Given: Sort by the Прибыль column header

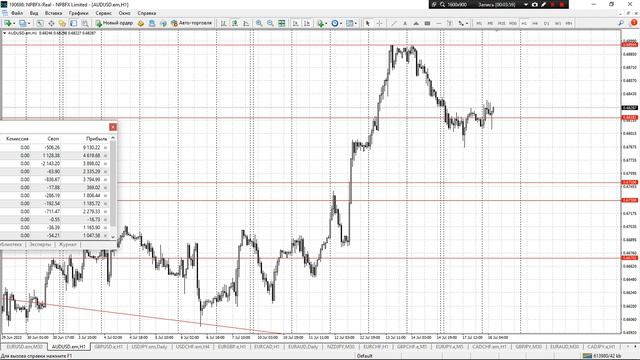Looking at the screenshot, I should pos(96,139).
